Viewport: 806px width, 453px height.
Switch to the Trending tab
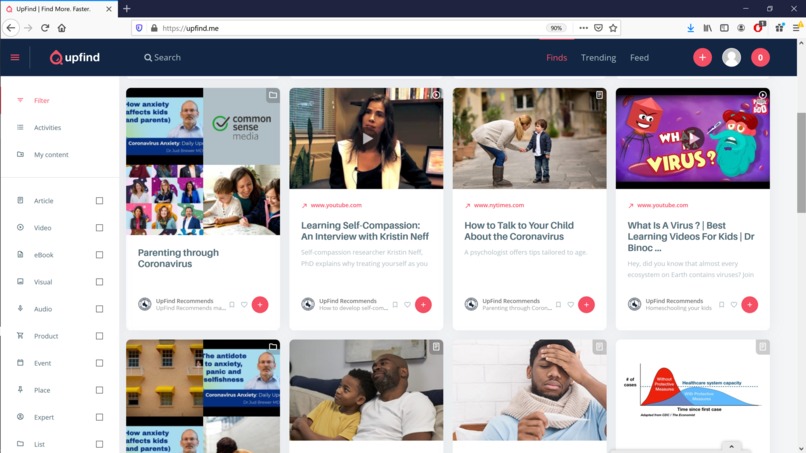(598, 58)
